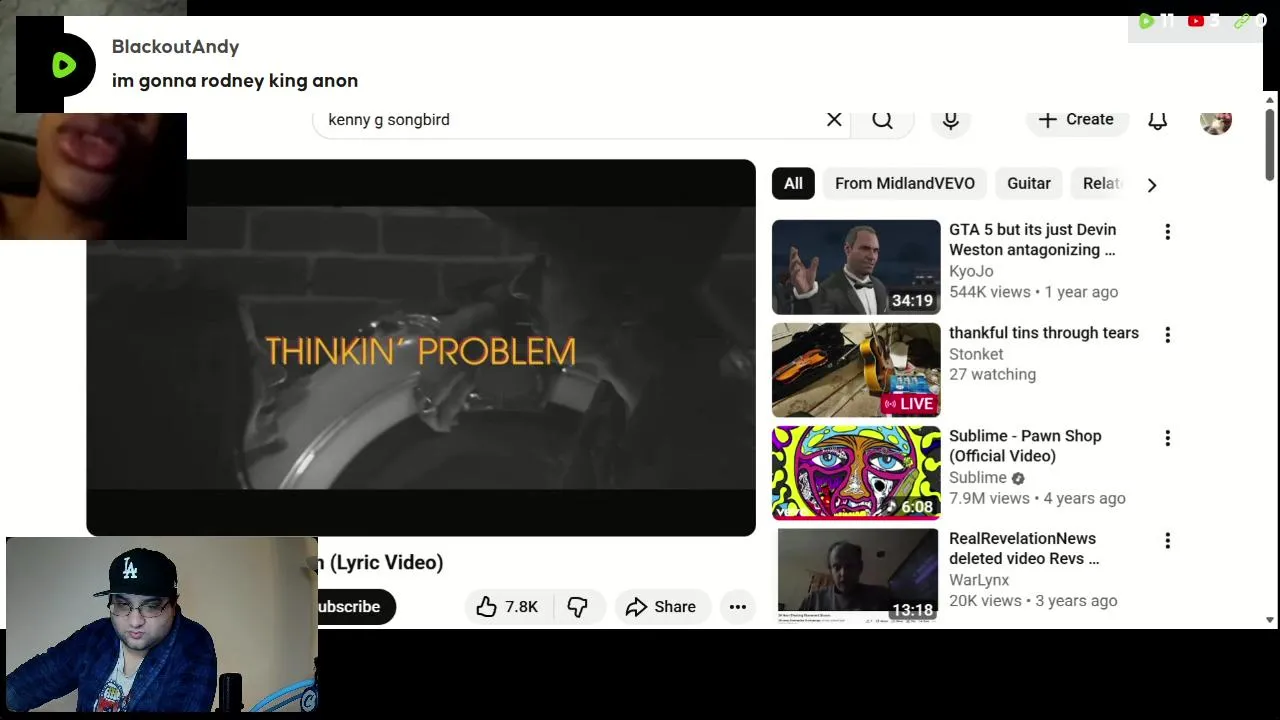Share the current video
The height and width of the screenshot is (720, 1280).
click(x=661, y=607)
